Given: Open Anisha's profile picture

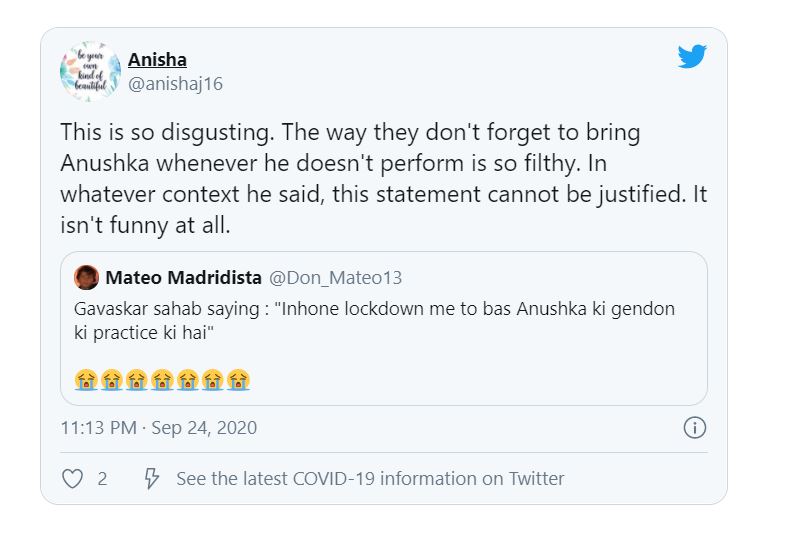Looking at the screenshot, I should click(x=90, y=71).
